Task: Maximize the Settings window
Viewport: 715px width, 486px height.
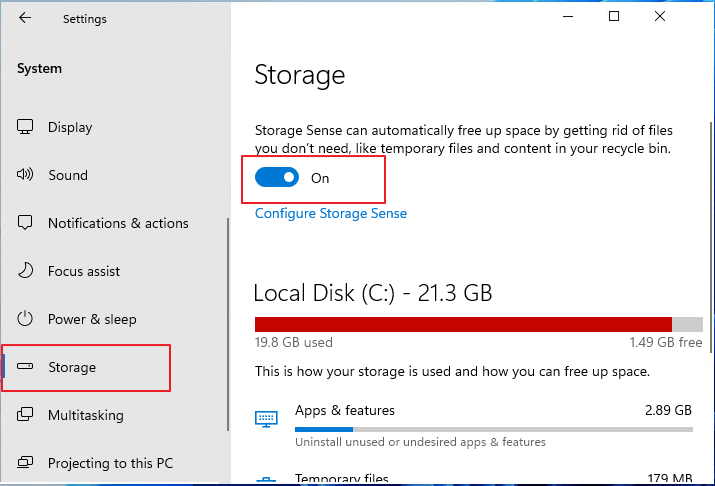Action: click(614, 16)
